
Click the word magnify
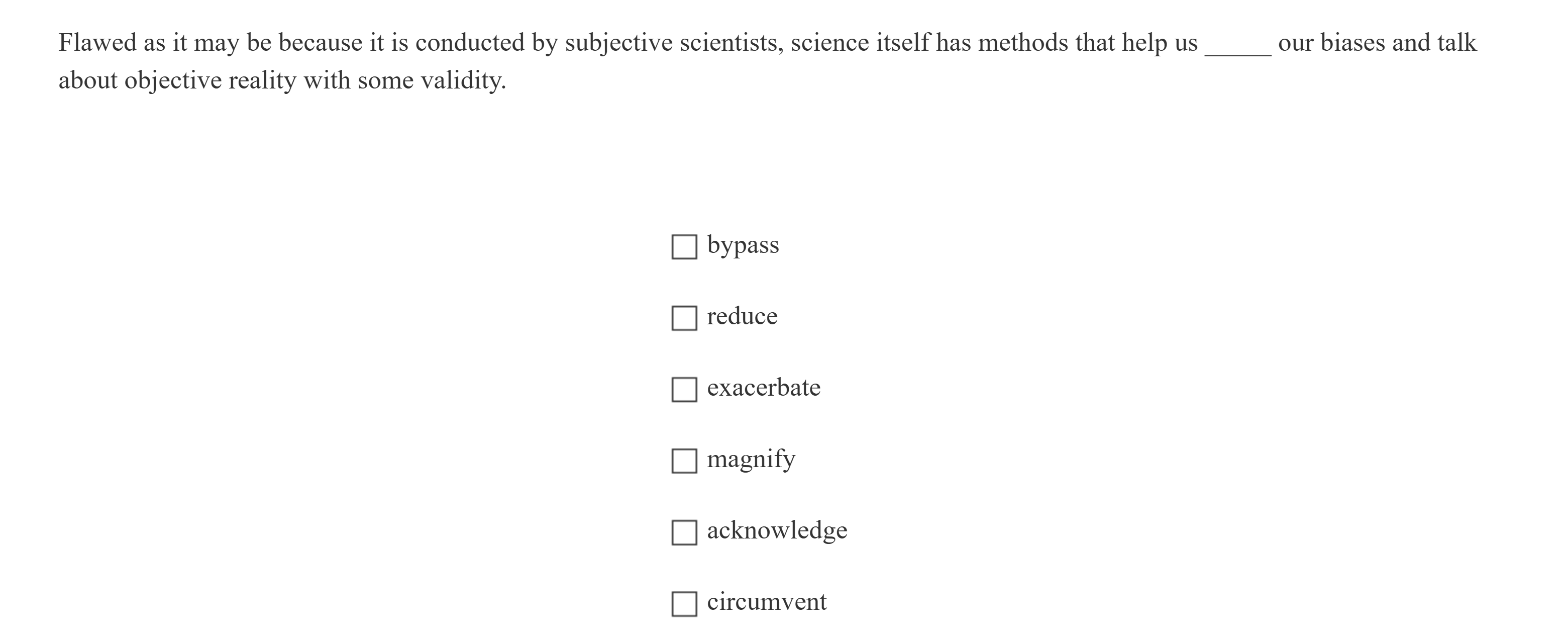751,459
